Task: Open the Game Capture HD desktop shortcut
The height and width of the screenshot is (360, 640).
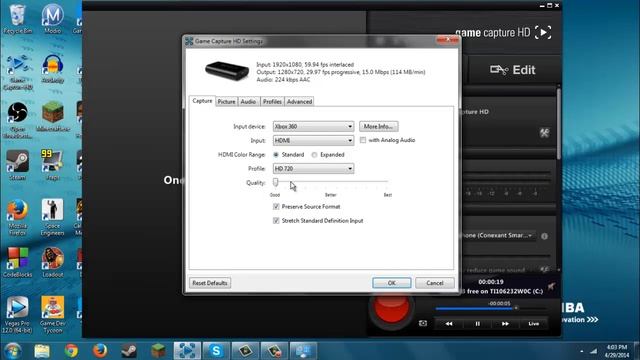Action: 17,73
